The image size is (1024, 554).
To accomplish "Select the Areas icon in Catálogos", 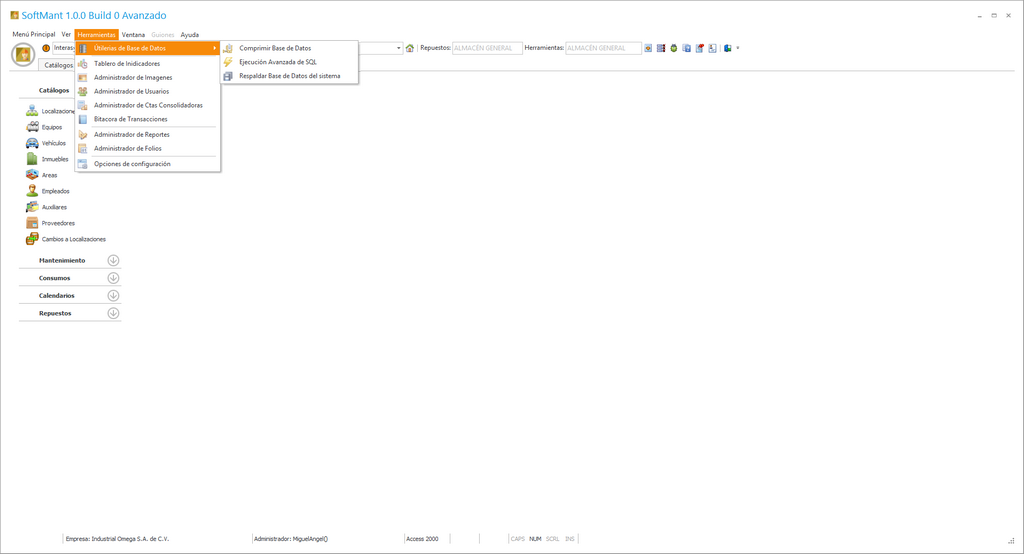I will click(x=32, y=175).
